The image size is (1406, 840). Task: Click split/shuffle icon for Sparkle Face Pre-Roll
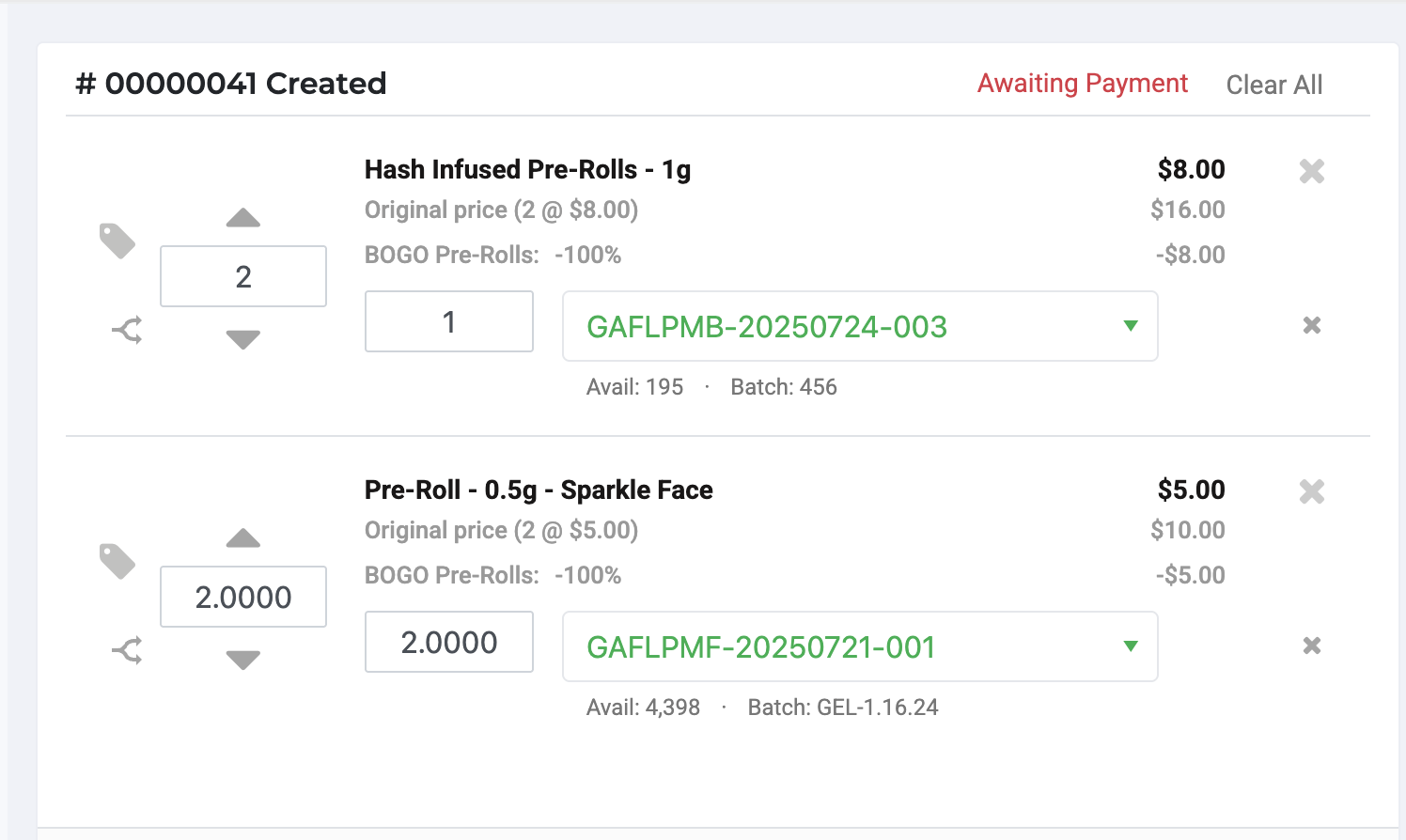point(127,650)
